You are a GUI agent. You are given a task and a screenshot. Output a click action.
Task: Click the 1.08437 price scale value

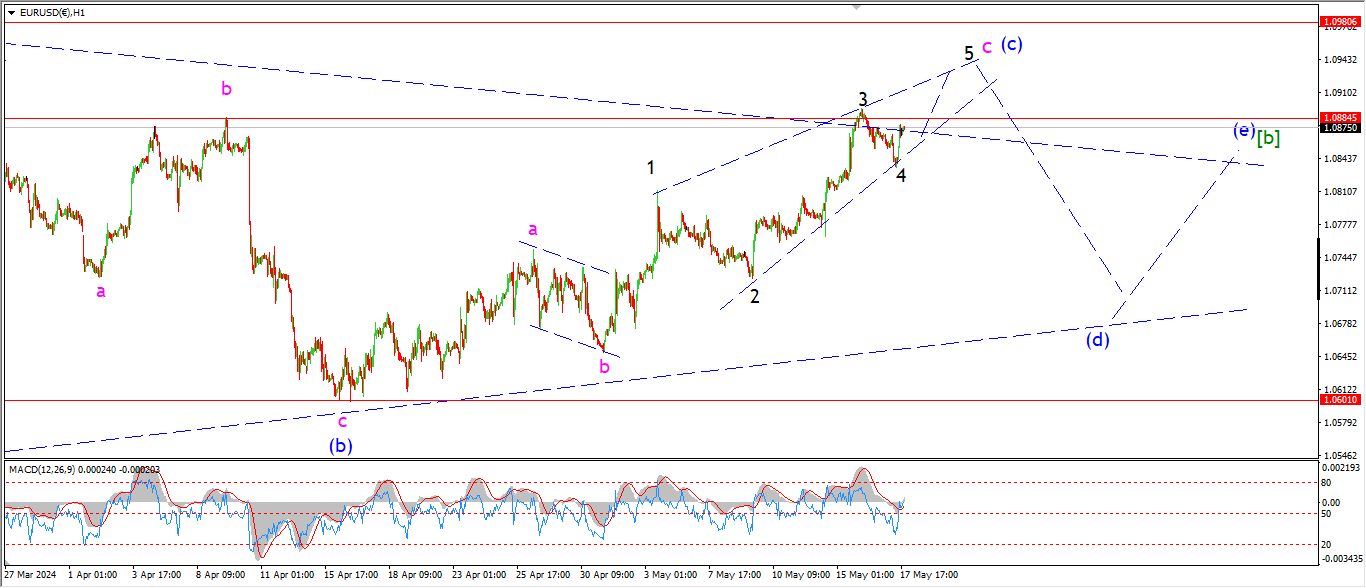pos(1339,159)
